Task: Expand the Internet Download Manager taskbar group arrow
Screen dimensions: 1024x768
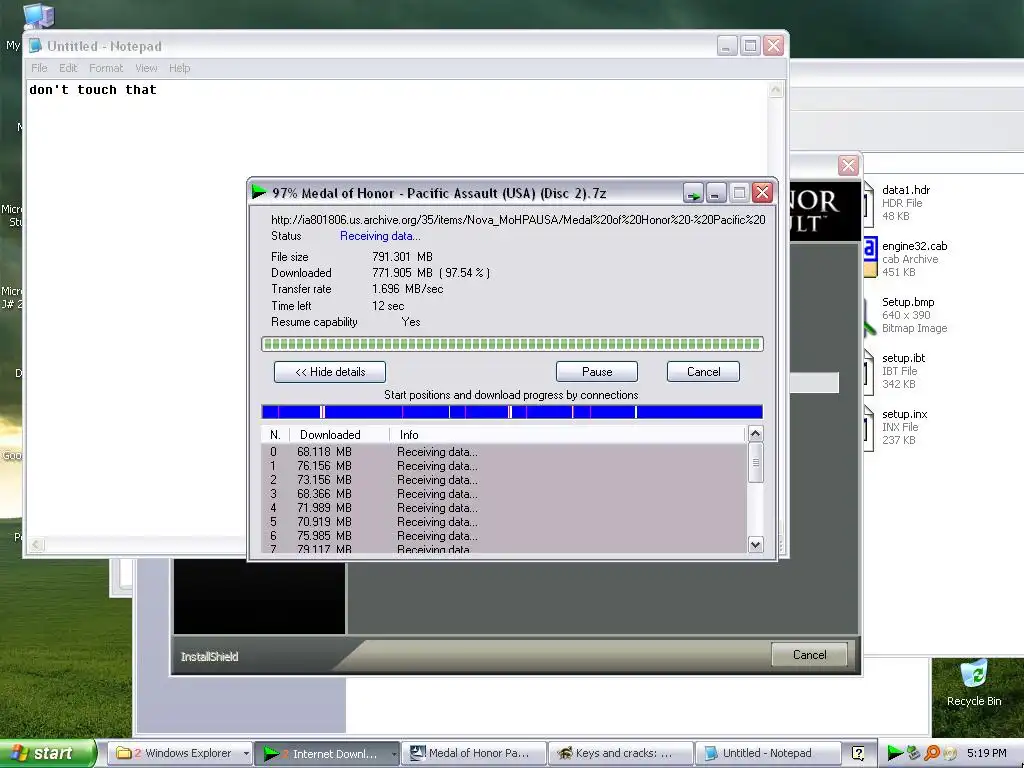Action: (394, 754)
